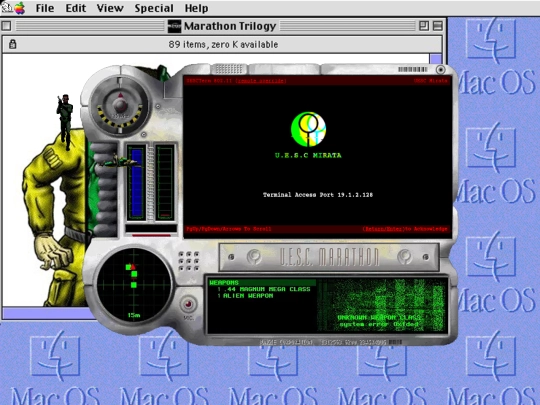The width and height of the screenshot is (540, 405).
Task: Click the red mic button
Action: [x=188, y=304]
